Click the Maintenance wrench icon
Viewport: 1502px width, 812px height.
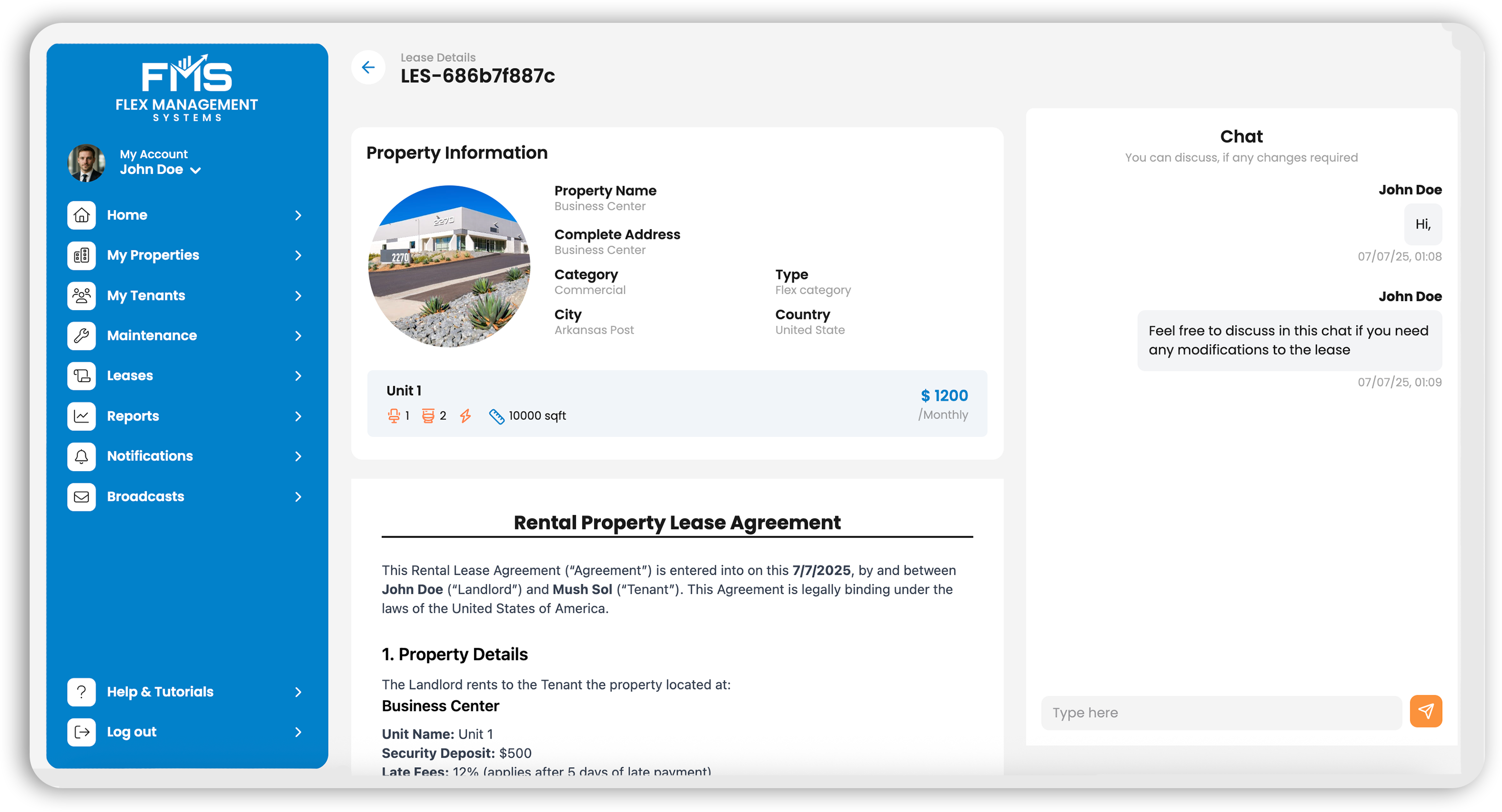pyautogui.click(x=82, y=336)
